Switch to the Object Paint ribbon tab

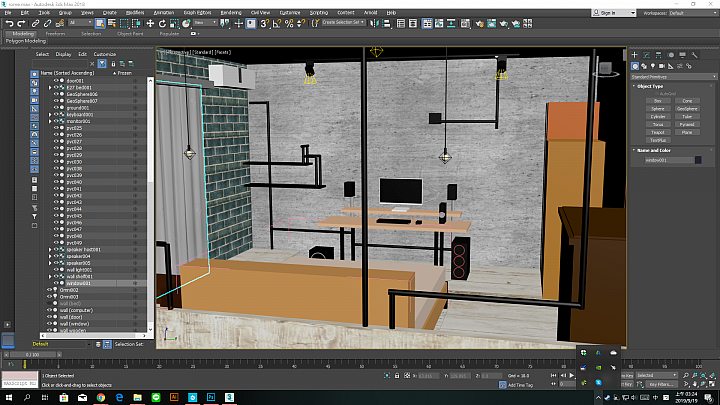tap(130, 34)
